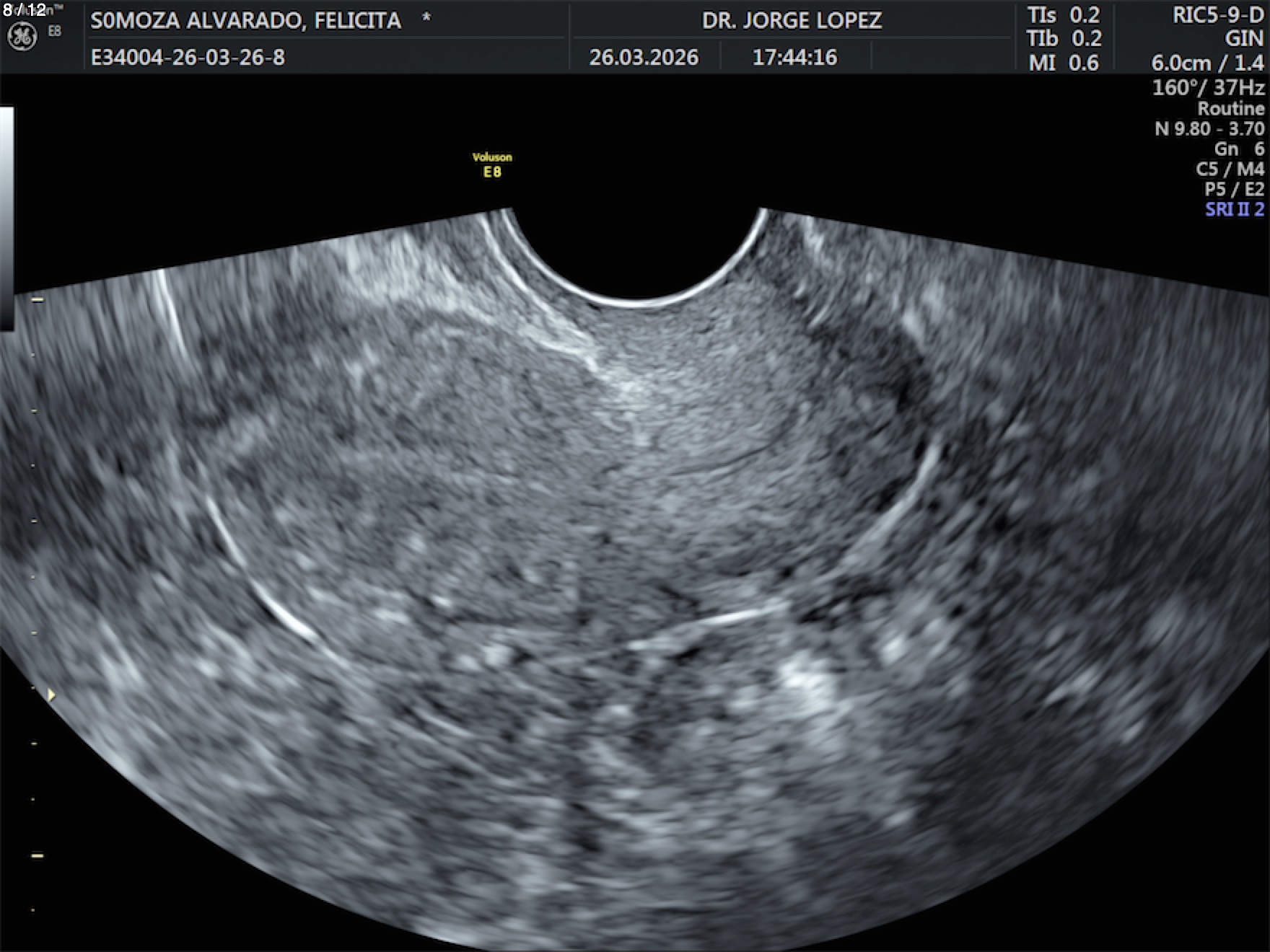The width and height of the screenshot is (1270, 952).
Task: Select patient name SOMOZA ALVARADO, FELICITA
Action: [245, 20]
